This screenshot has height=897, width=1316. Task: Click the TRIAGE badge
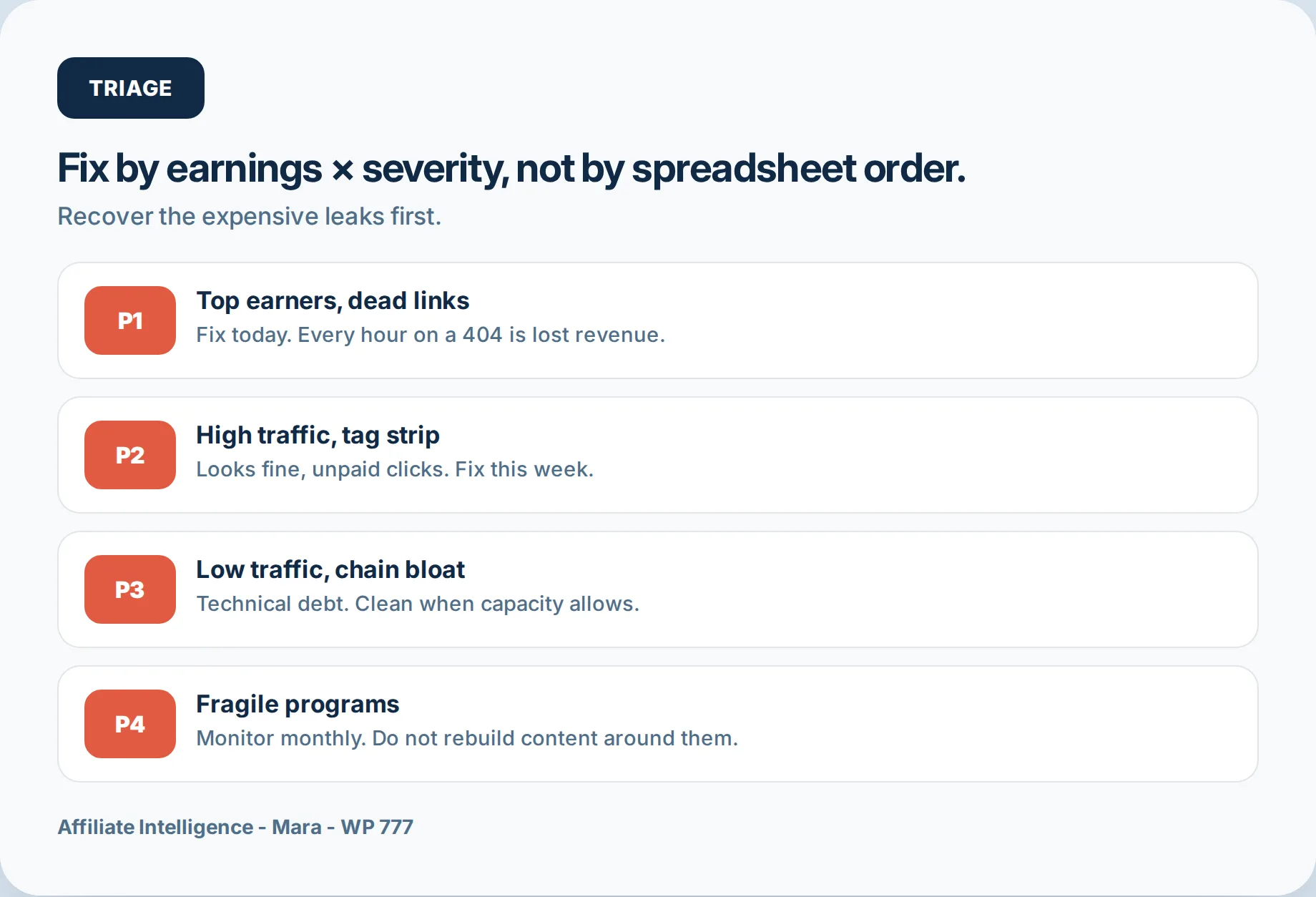131,88
